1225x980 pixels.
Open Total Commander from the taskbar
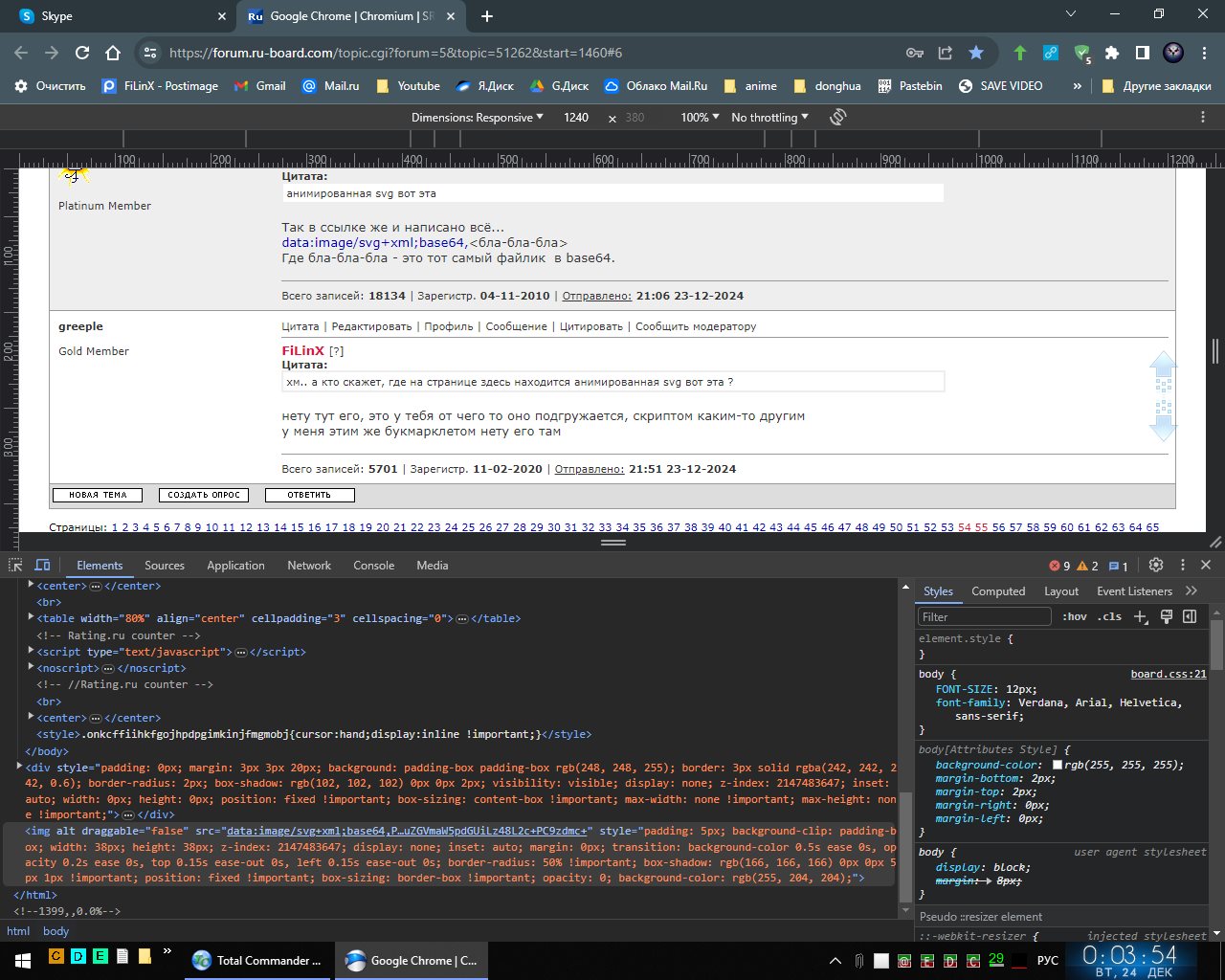[258, 960]
